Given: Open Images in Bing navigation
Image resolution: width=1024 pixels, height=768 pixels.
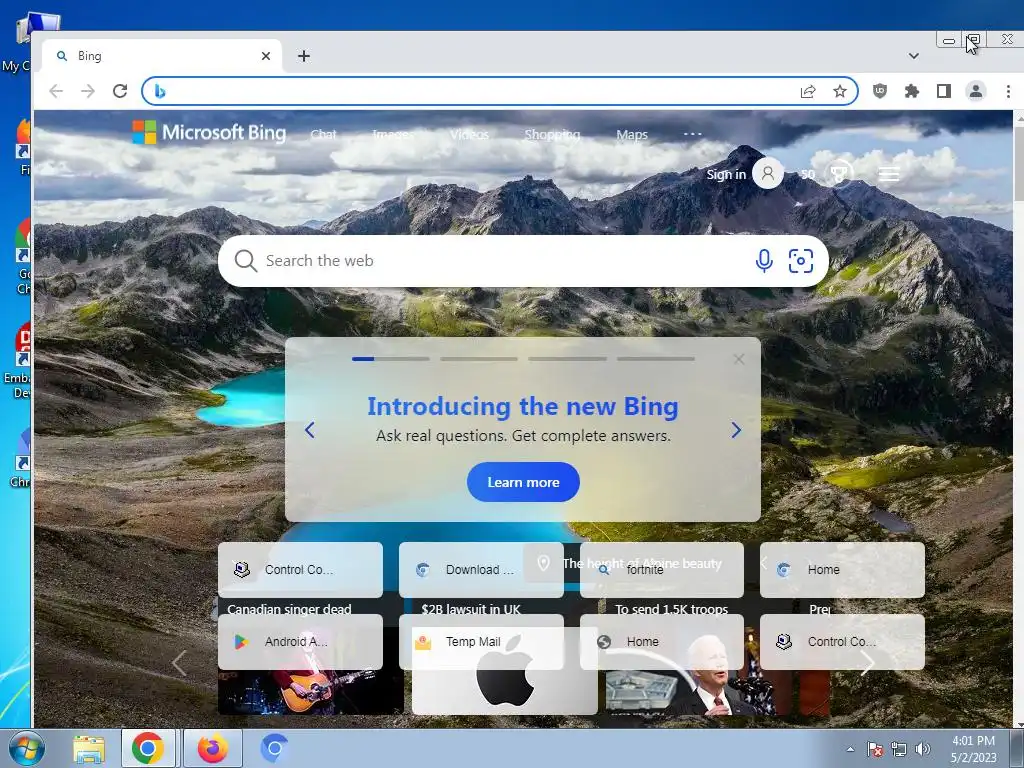Looking at the screenshot, I should 392,135.
